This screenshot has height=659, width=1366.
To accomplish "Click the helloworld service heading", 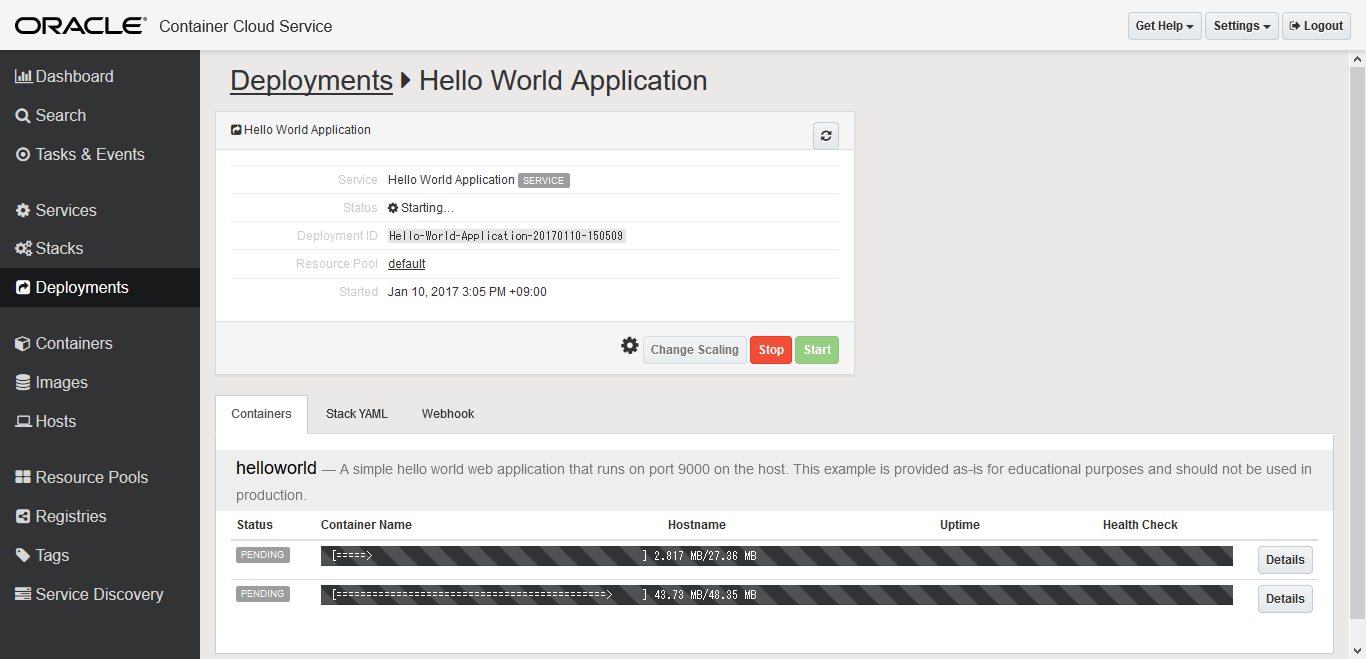I will (x=276, y=468).
